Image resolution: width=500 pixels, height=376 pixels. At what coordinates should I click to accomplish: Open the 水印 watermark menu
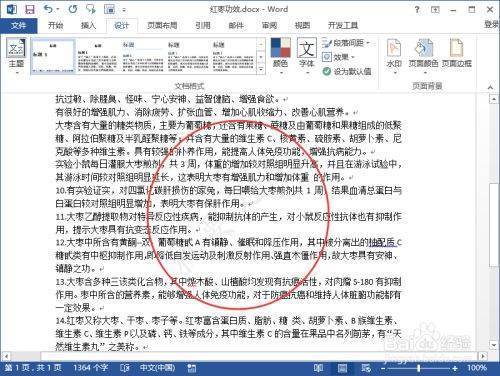point(394,55)
